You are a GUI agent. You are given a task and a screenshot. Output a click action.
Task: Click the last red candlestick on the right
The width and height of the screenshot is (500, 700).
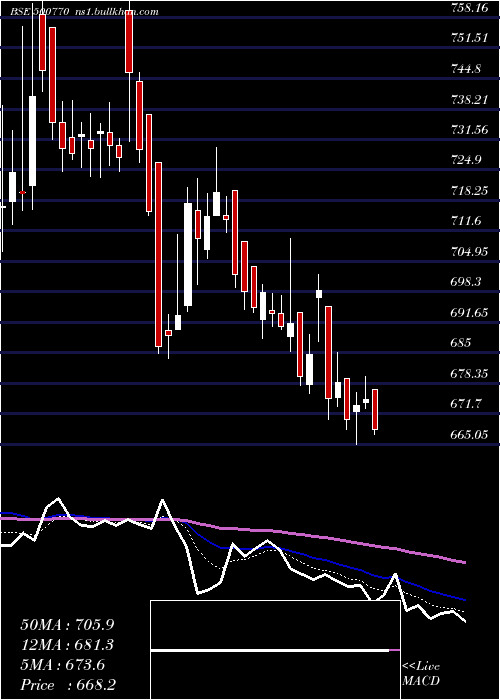[375, 409]
